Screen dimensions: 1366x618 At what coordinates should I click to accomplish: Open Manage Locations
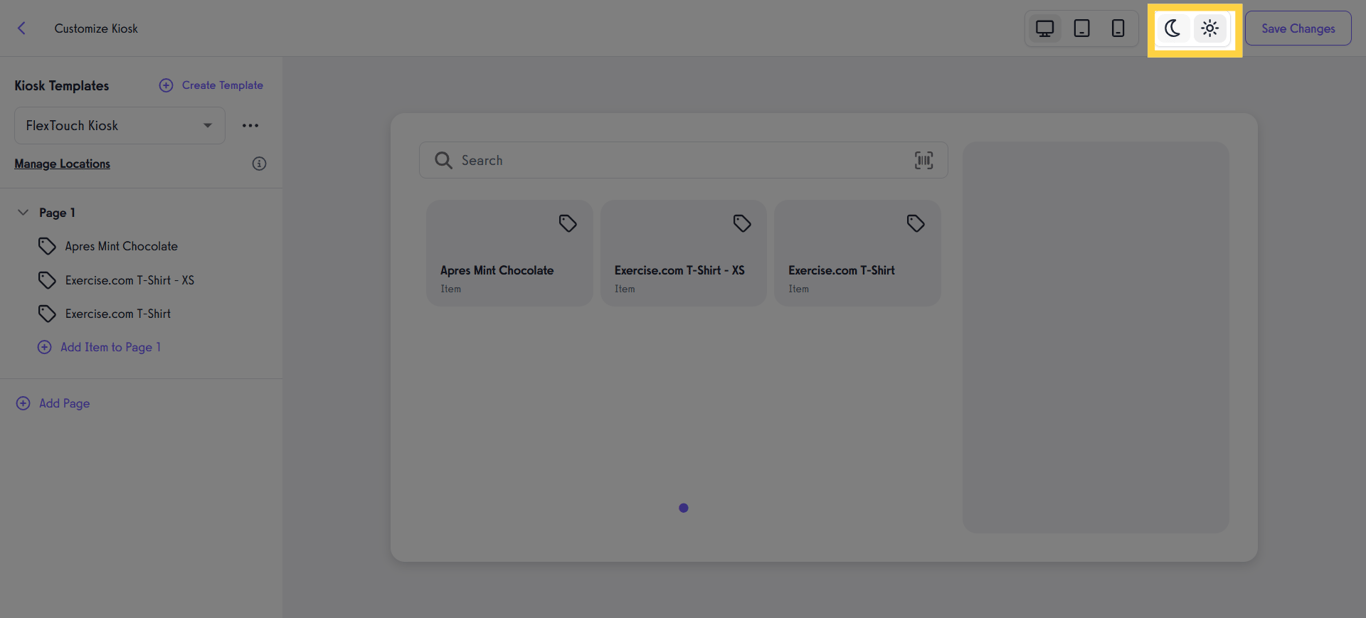[x=62, y=163]
